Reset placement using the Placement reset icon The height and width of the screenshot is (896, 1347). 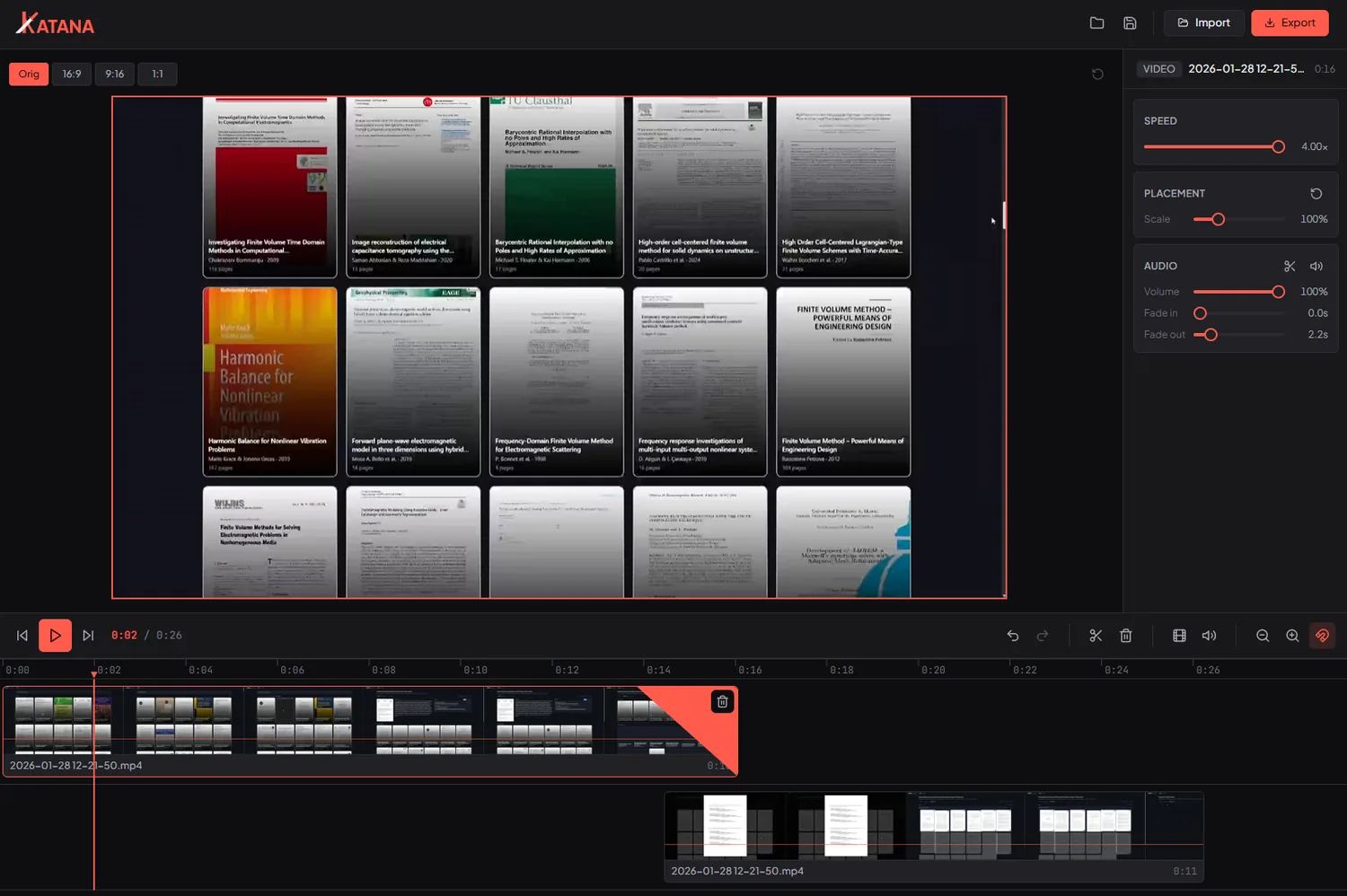coord(1316,194)
